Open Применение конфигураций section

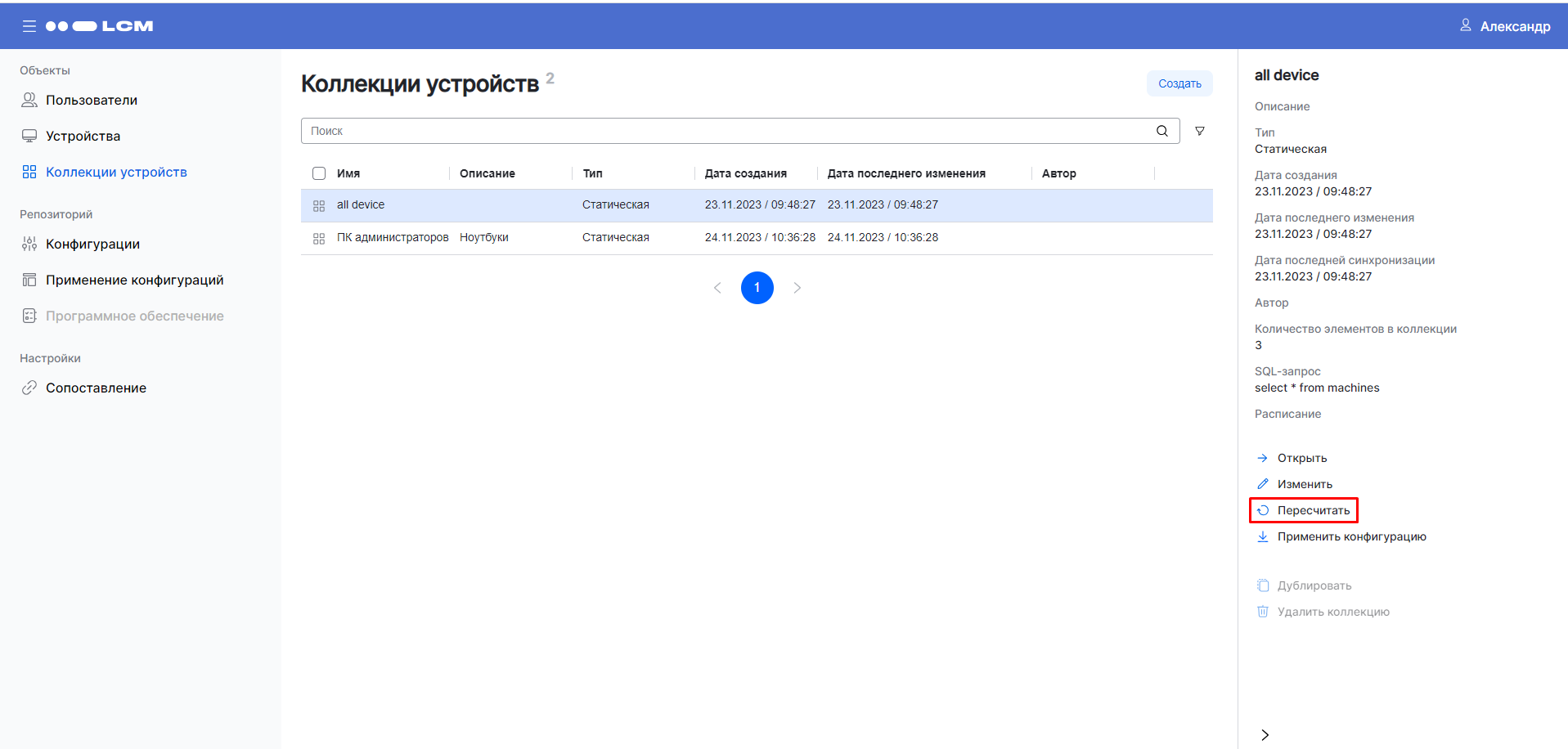tap(134, 280)
